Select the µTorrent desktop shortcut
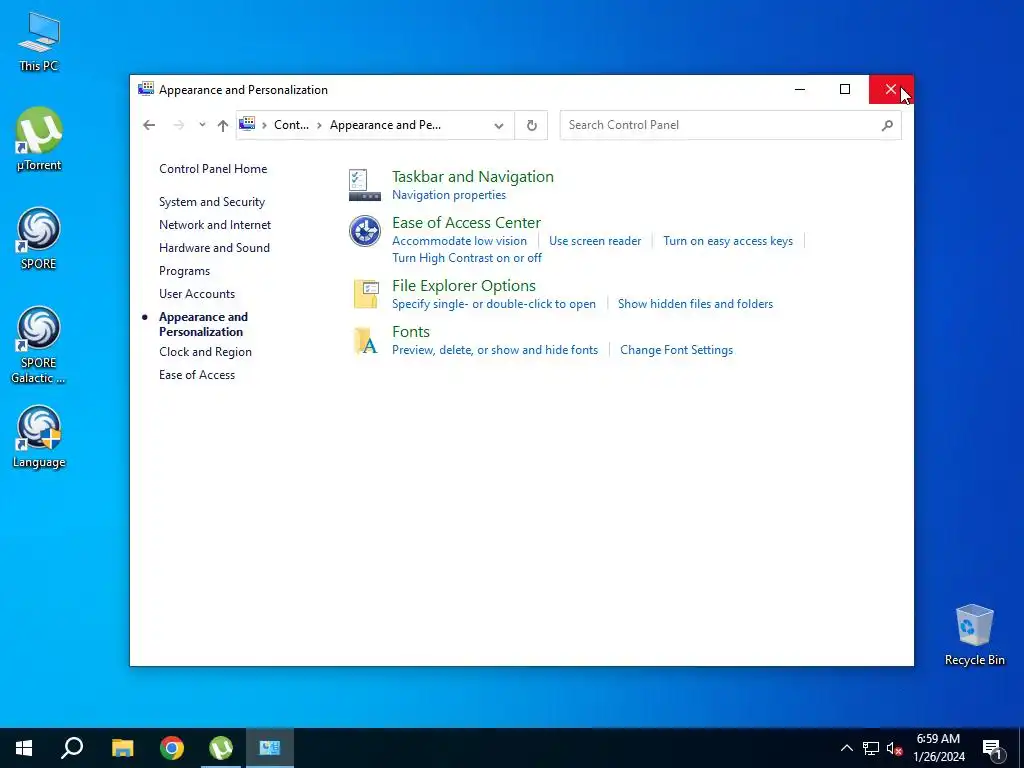The image size is (1024, 768). [39, 139]
